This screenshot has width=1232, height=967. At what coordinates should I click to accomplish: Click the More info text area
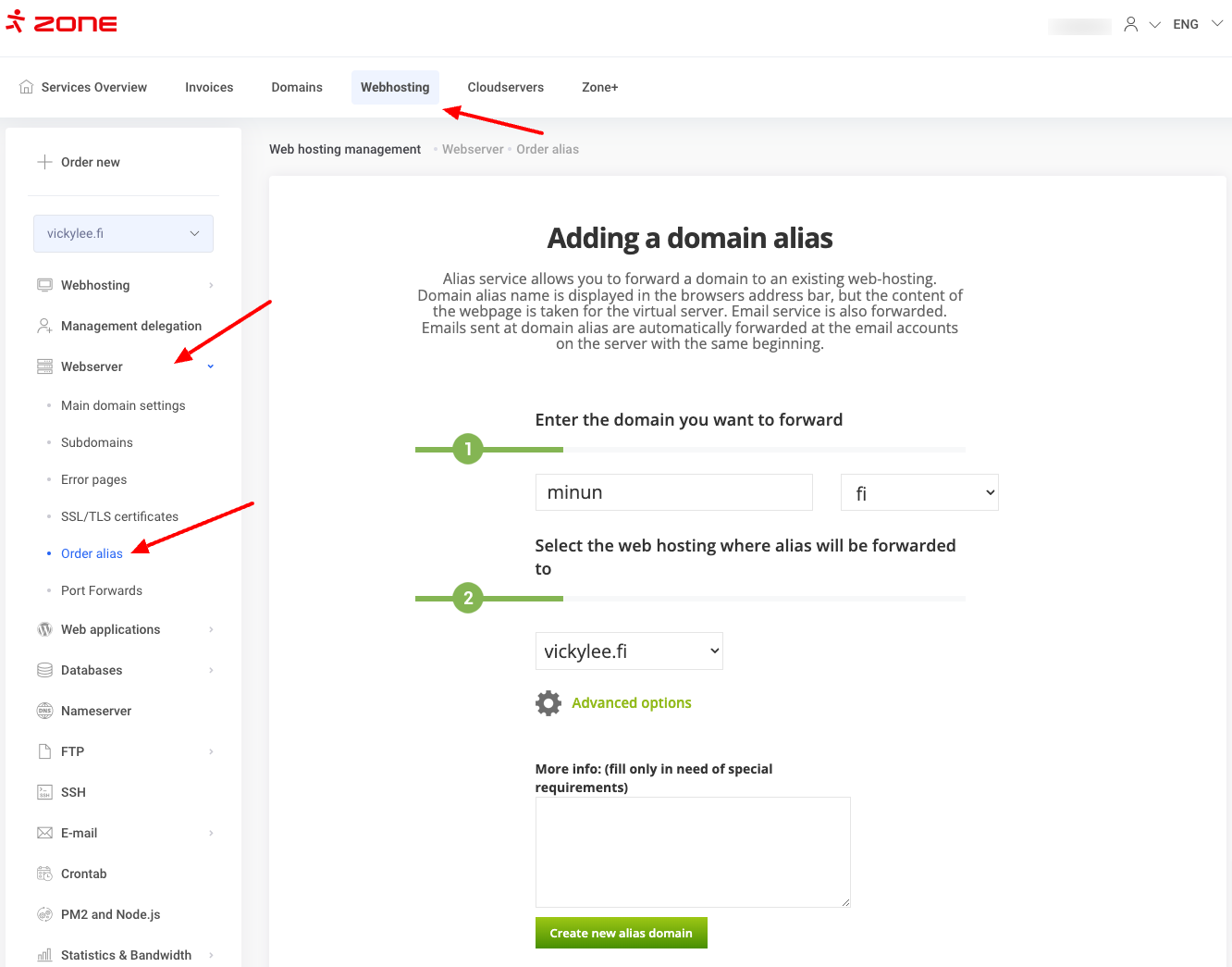(692, 851)
